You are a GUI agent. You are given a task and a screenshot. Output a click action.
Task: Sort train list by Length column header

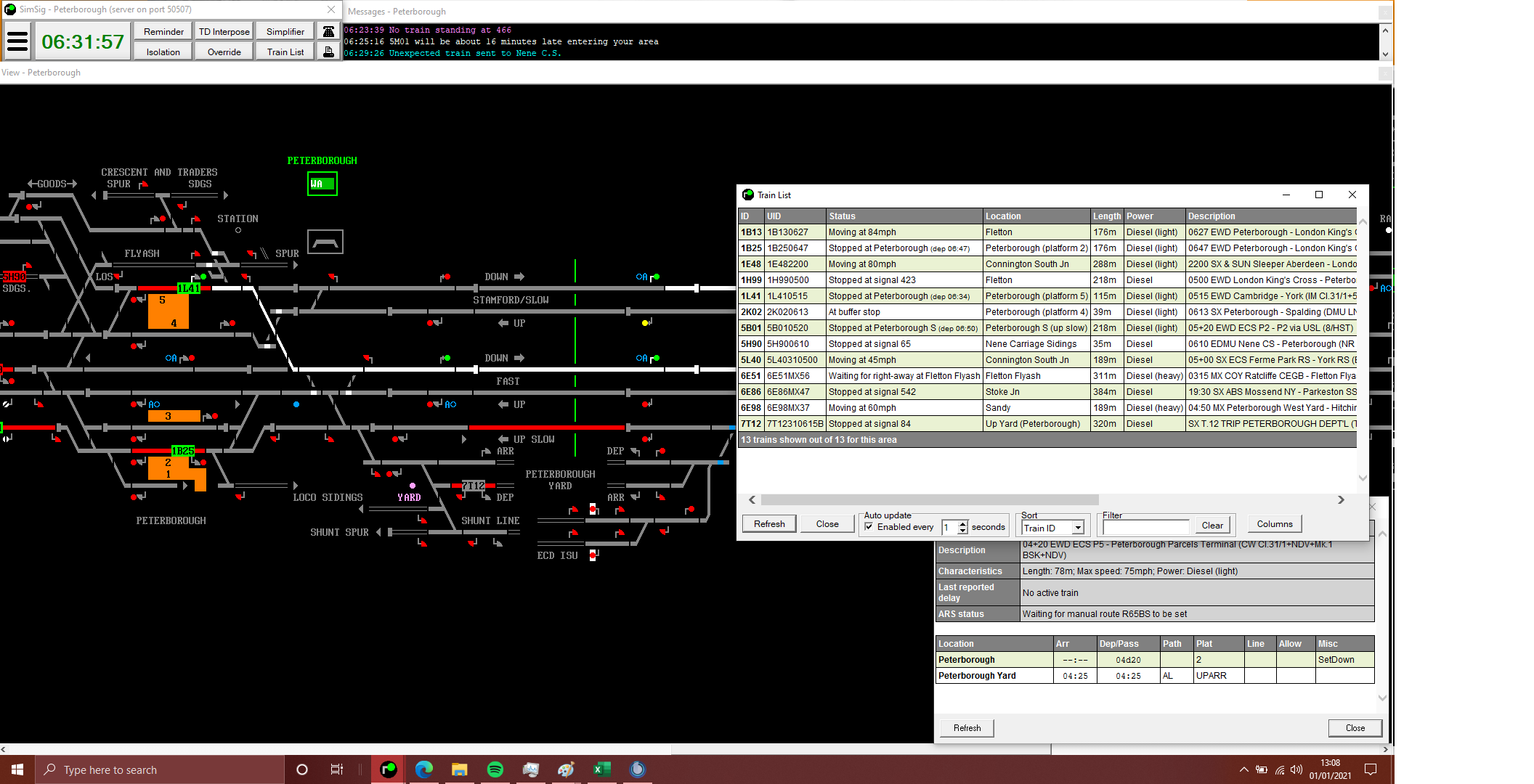[1107, 216]
